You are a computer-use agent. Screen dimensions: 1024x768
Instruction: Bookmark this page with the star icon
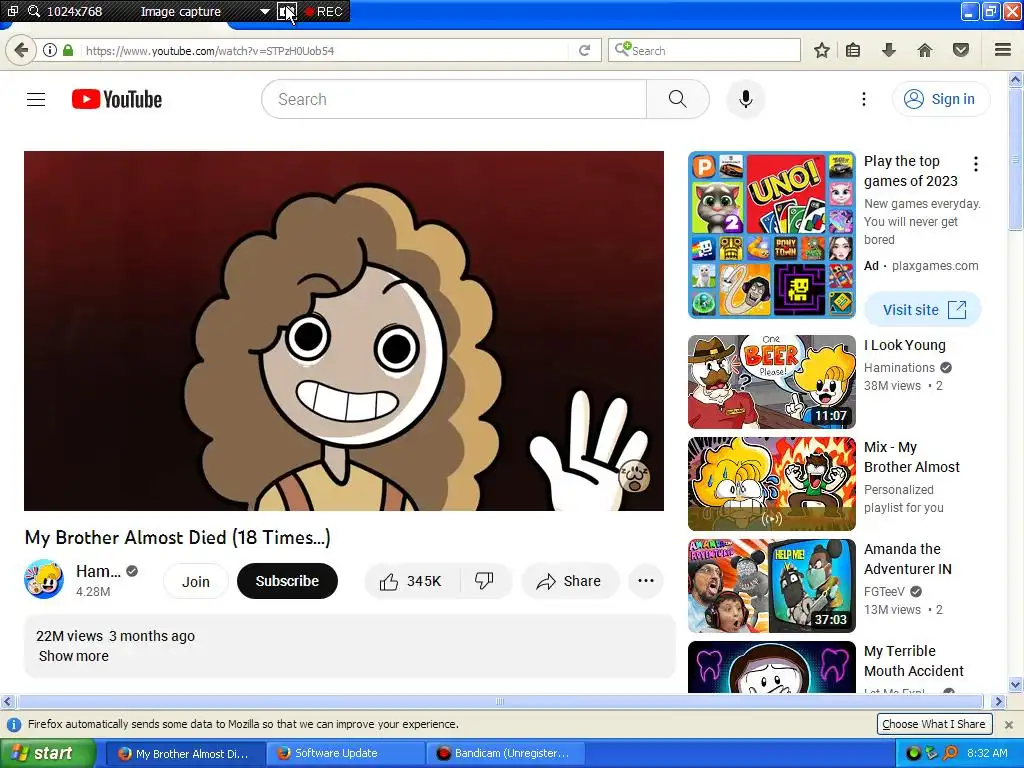[x=822, y=50]
